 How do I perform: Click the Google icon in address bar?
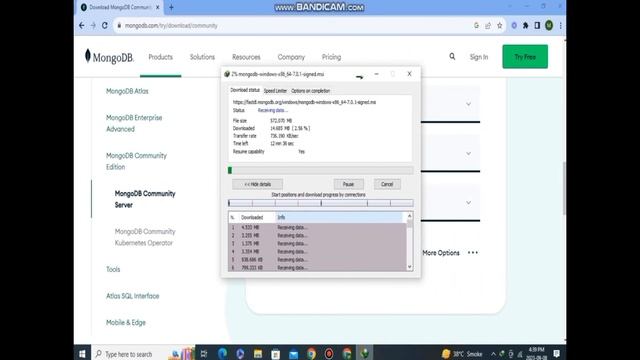click(x=476, y=25)
